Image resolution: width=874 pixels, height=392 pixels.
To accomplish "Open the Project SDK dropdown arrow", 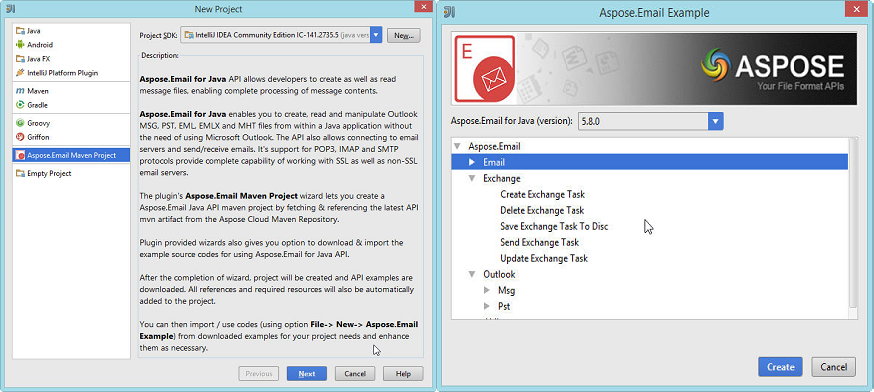I will point(376,35).
